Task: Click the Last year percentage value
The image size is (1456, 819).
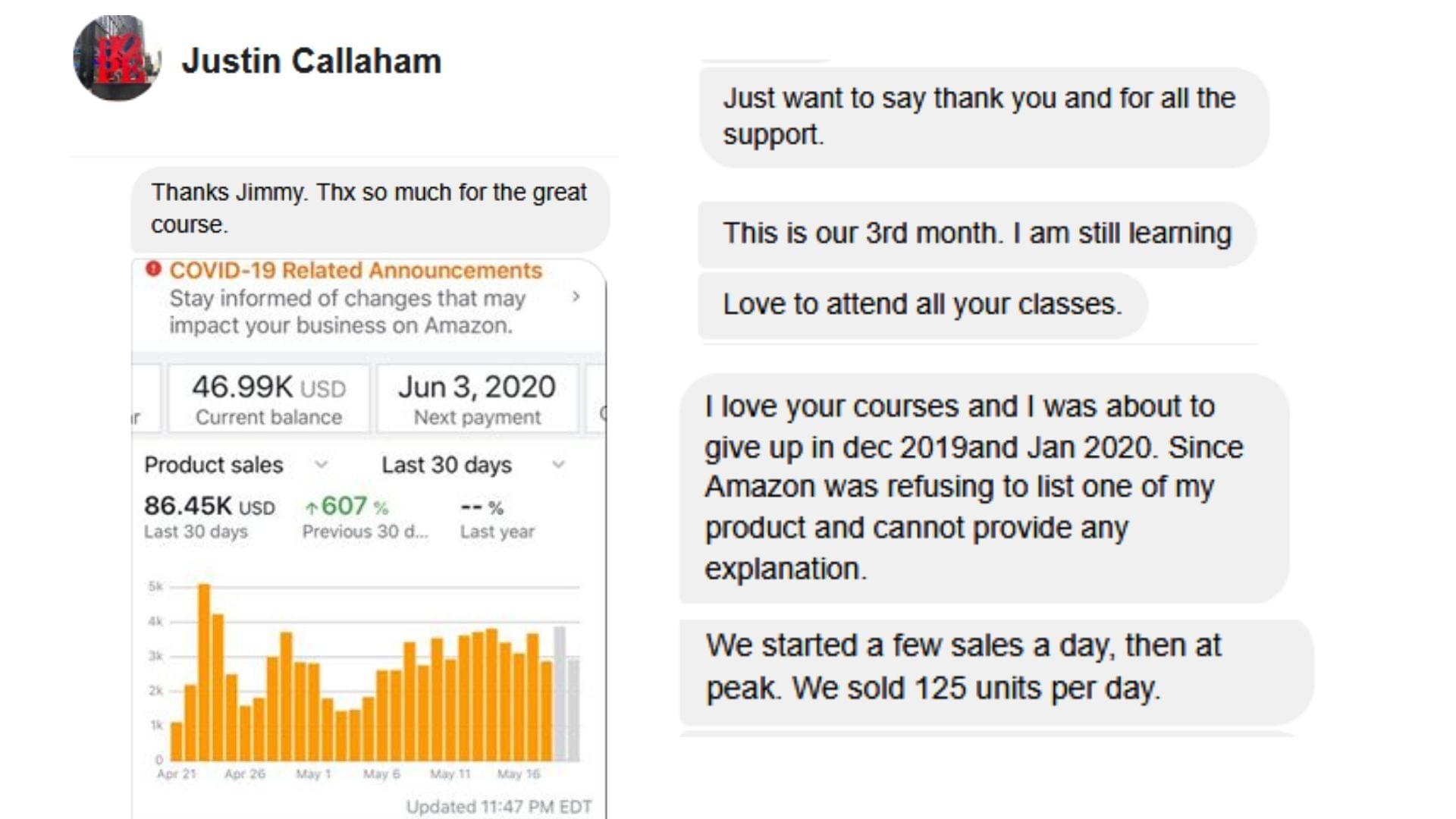Action: (482, 507)
